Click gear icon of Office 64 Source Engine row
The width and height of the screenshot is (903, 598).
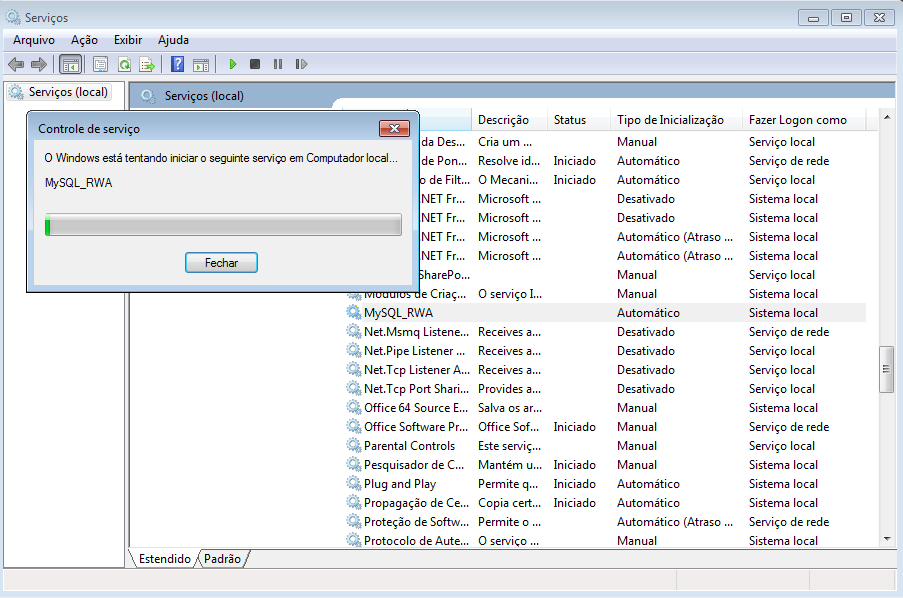pos(353,407)
